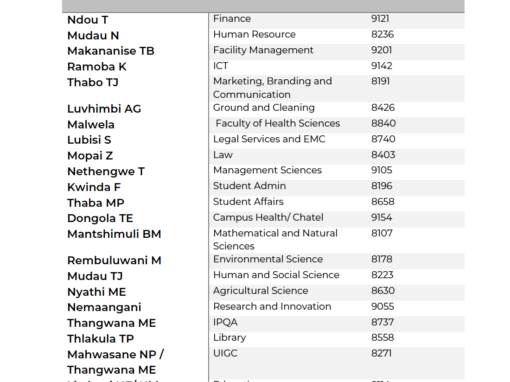510x382 pixels.
Task: Select Faculty of Health Sciences text
Action: pos(278,123)
